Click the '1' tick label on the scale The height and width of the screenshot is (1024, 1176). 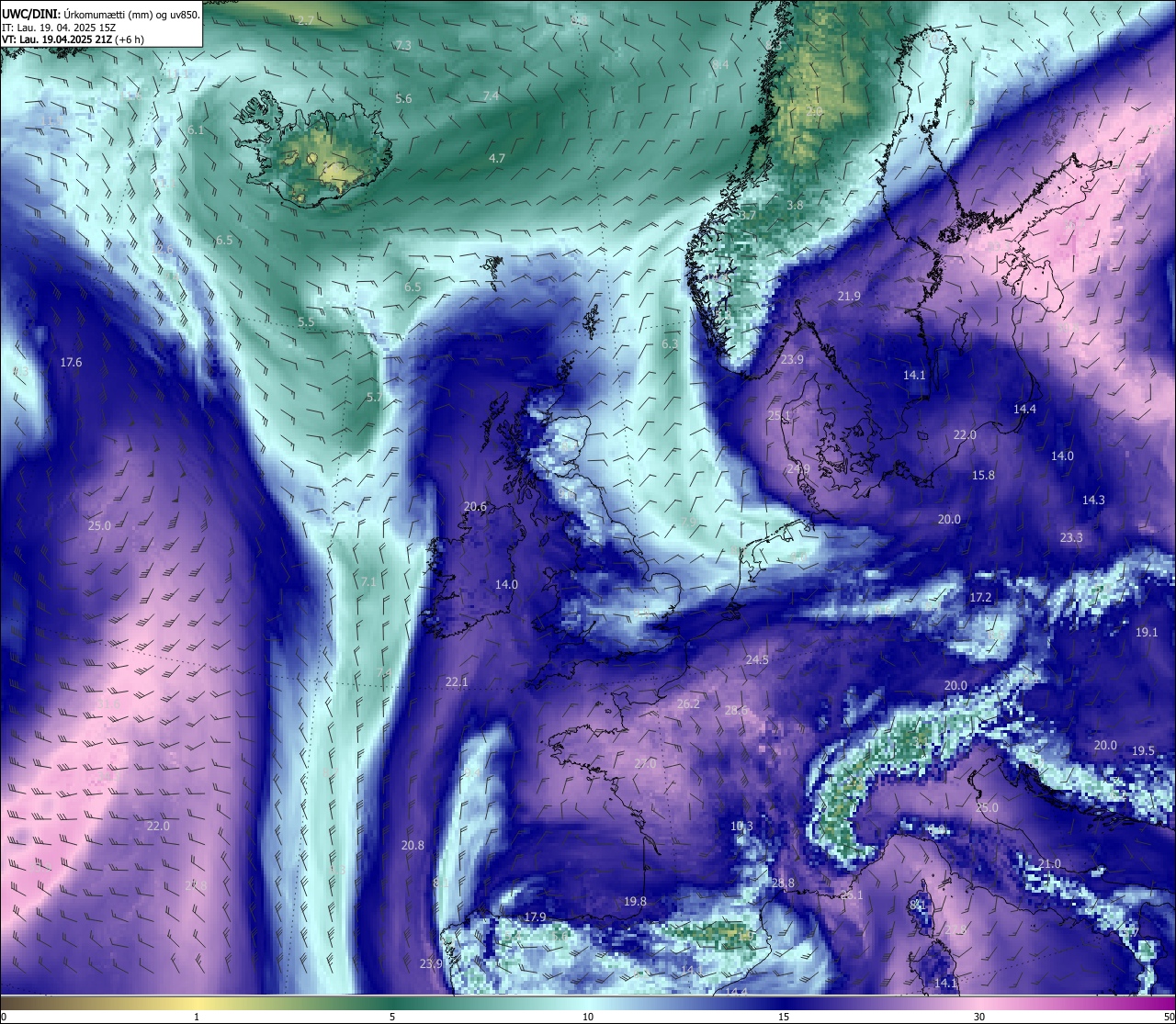point(197,1017)
